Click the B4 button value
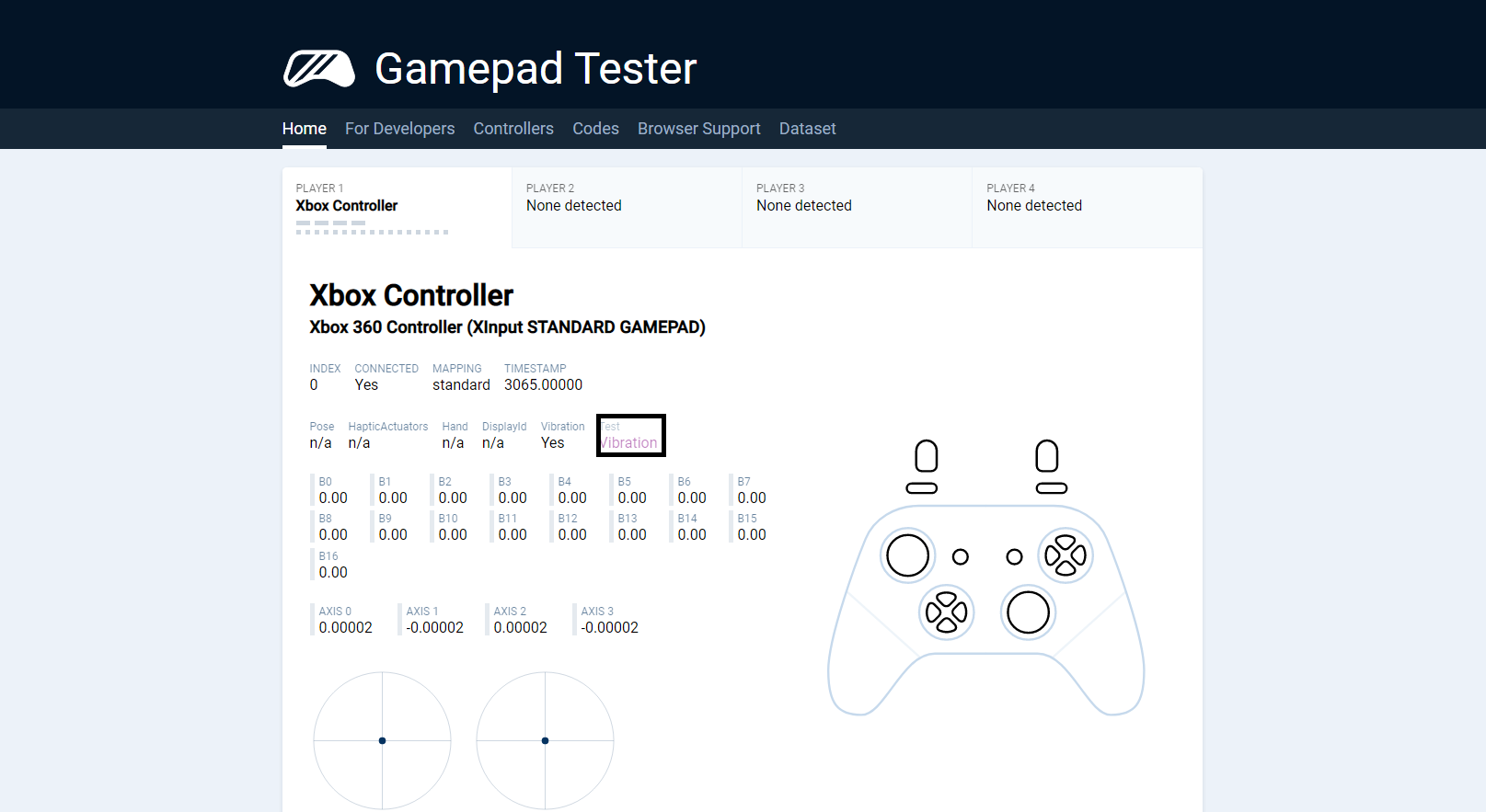This screenshot has height=812, width=1486. click(572, 498)
